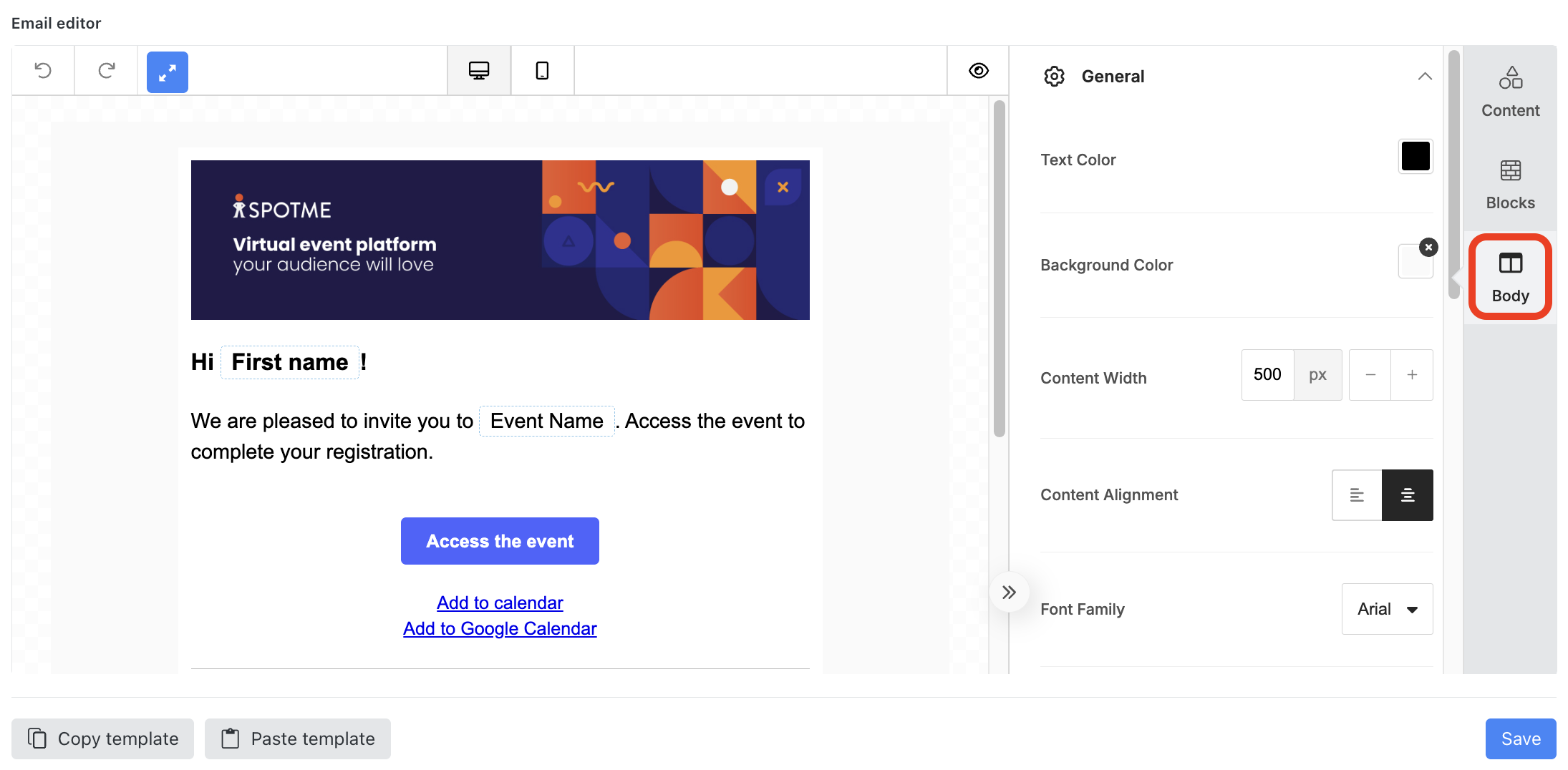The width and height of the screenshot is (1568, 770).
Task: Toggle fullscreen editor mode
Action: point(168,72)
